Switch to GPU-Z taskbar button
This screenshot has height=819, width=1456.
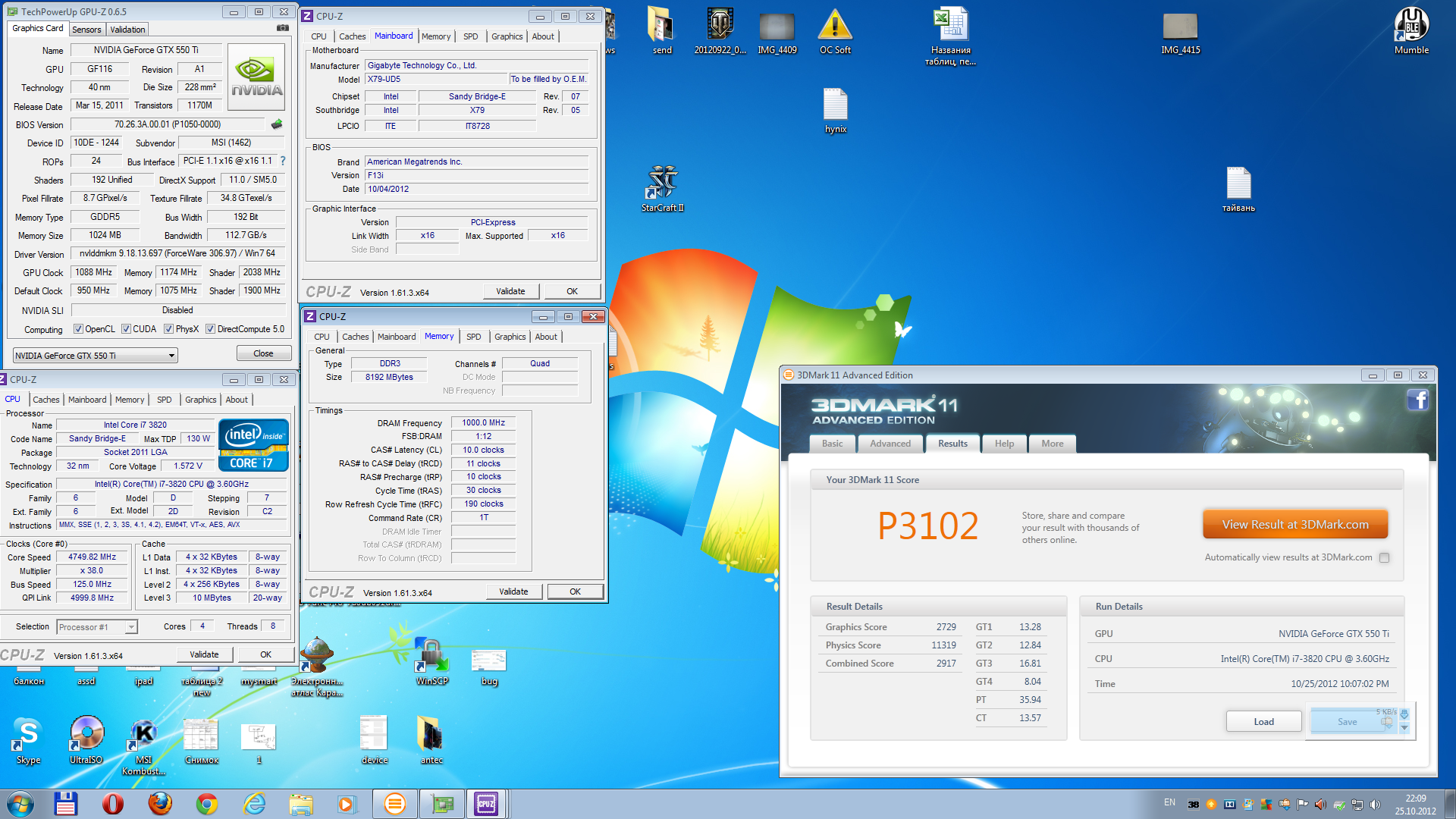442,804
